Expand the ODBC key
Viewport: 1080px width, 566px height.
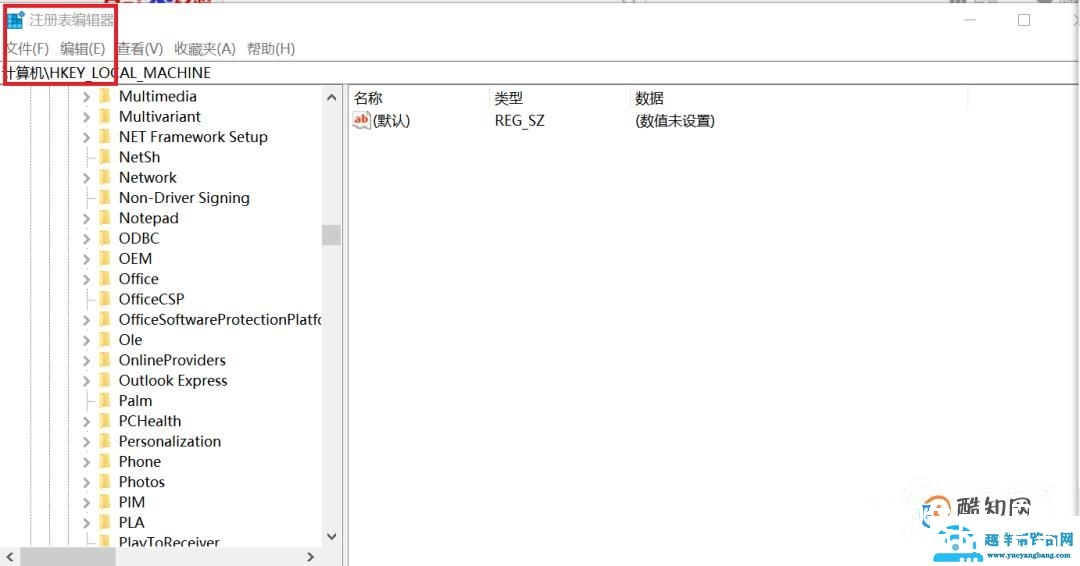coord(87,239)
